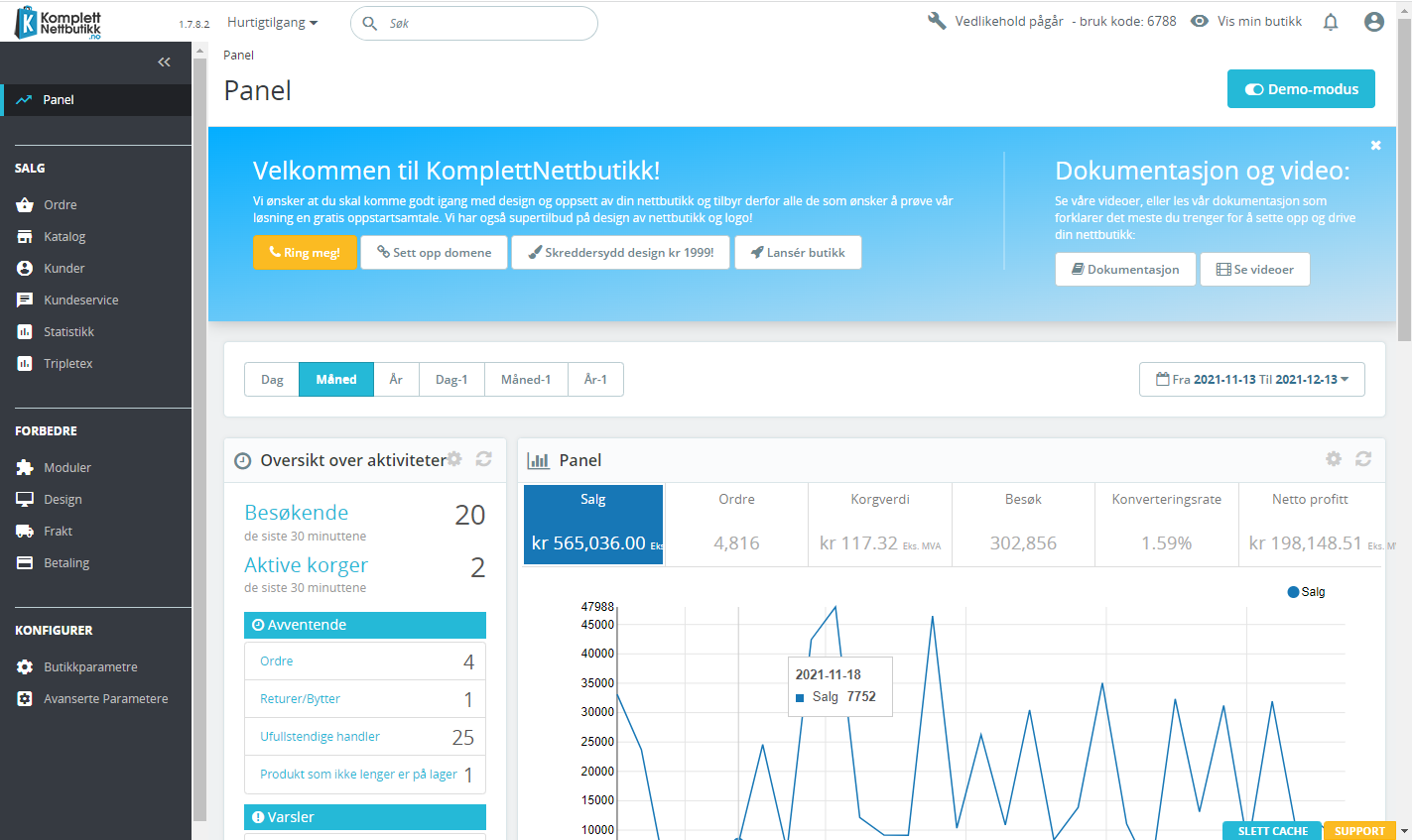1412x840 pixels.
Task: Open the user profile avatar icon
Action: (x=1374, y=22)
